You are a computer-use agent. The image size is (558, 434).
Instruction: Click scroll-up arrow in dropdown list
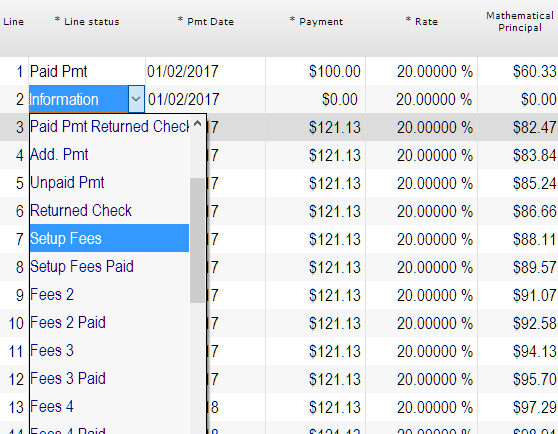coord(198,124)
